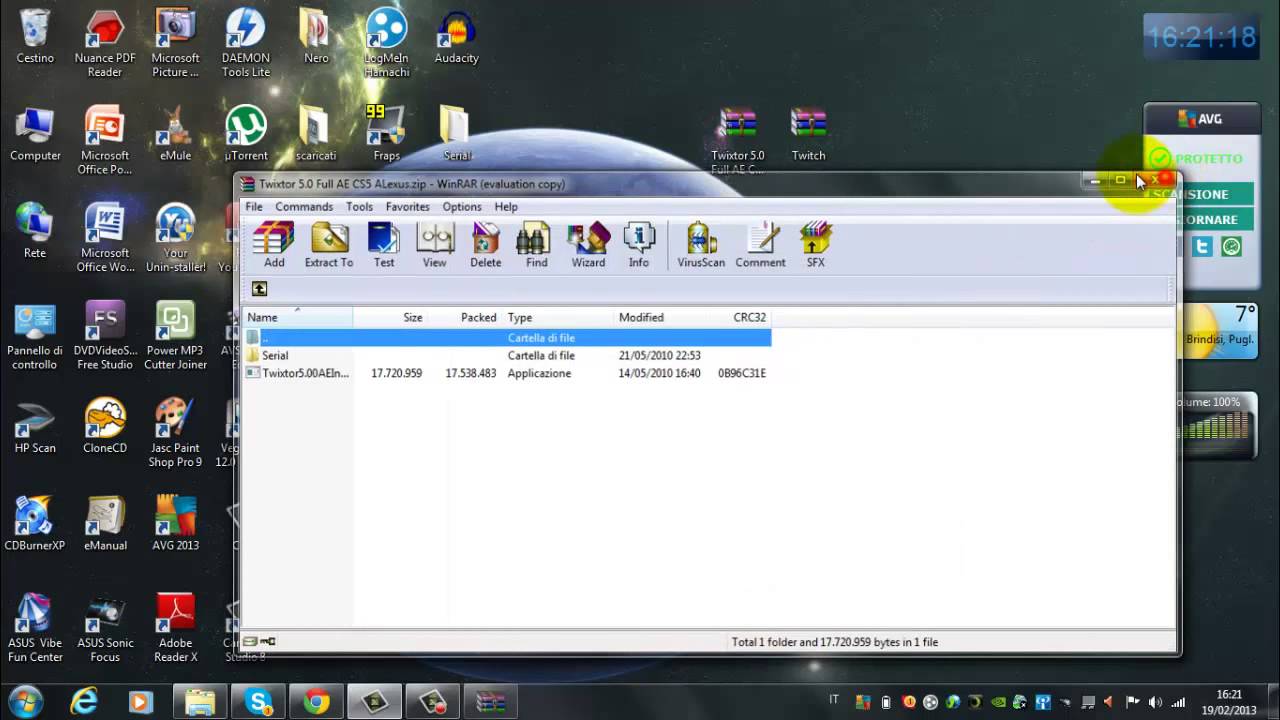The height and width of the screenshot is (720, 1280).
Task: Click the Test archive icon
Action: 384,245
